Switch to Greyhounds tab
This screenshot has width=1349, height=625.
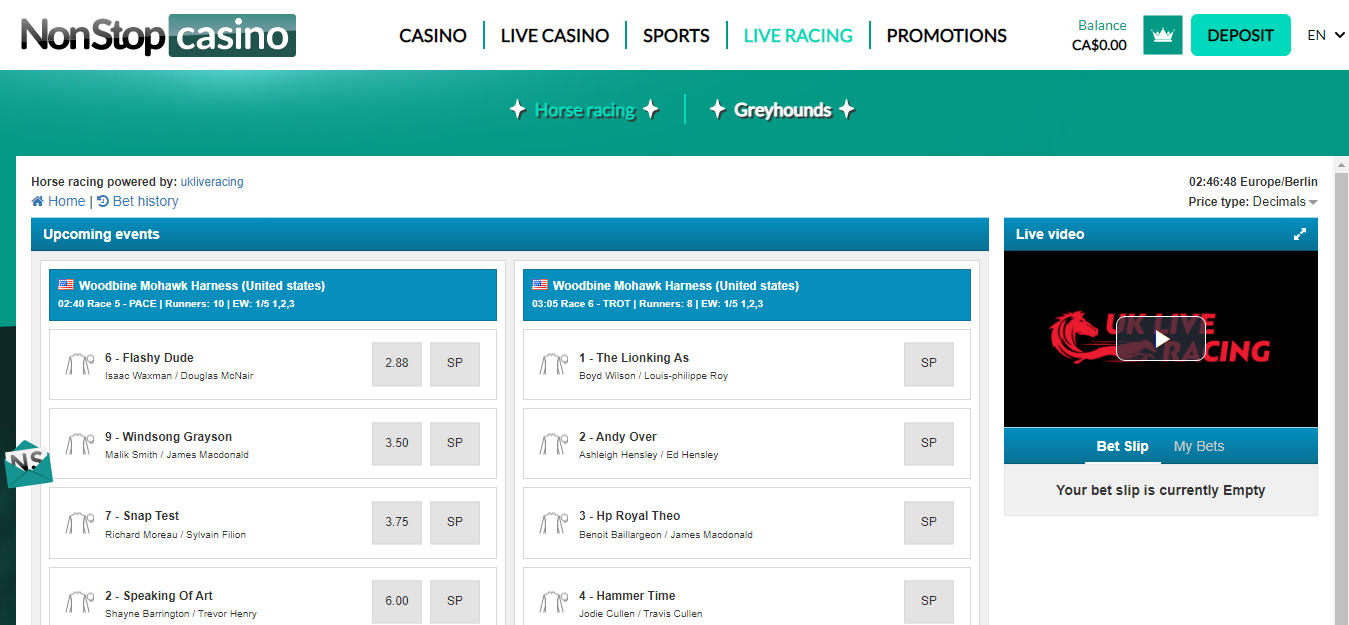click(x=782, y=110)
